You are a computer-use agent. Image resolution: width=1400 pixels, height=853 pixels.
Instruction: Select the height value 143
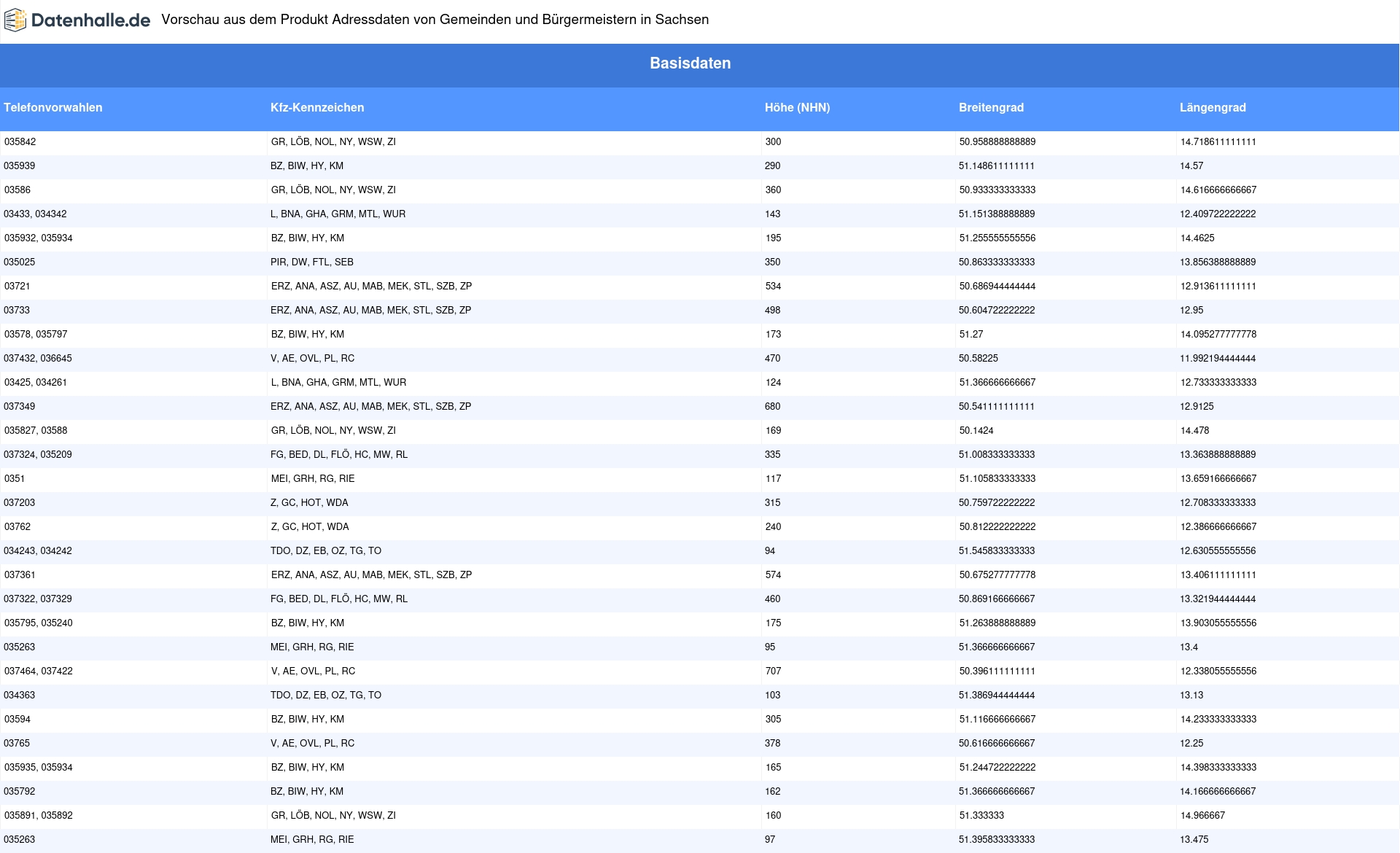click(x=772, y=214)
